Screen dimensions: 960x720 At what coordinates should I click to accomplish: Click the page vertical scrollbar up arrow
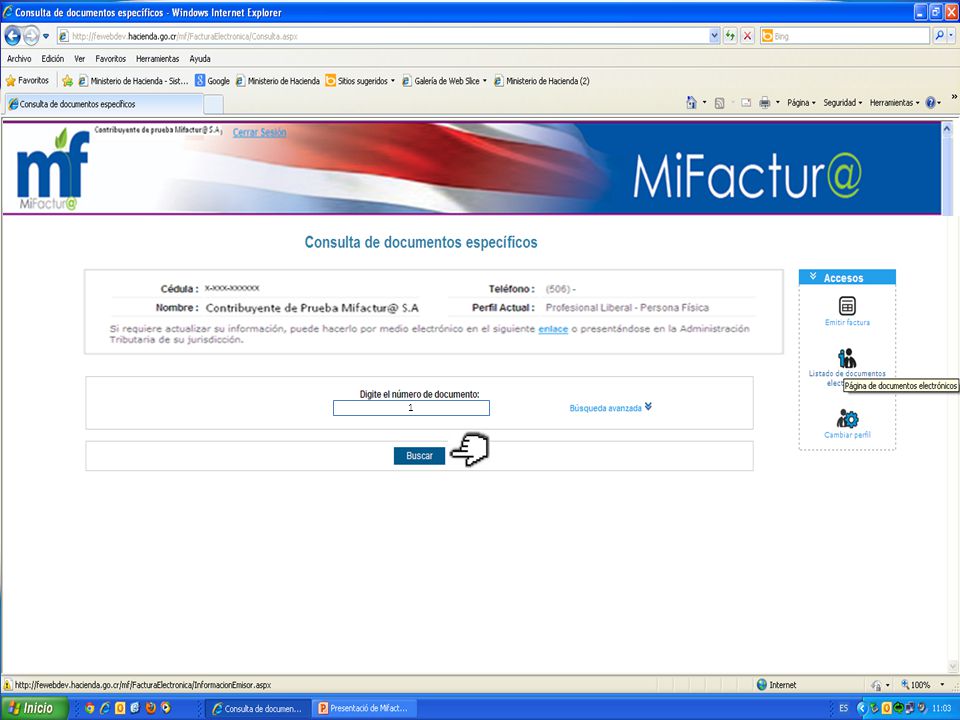point(947,129)
